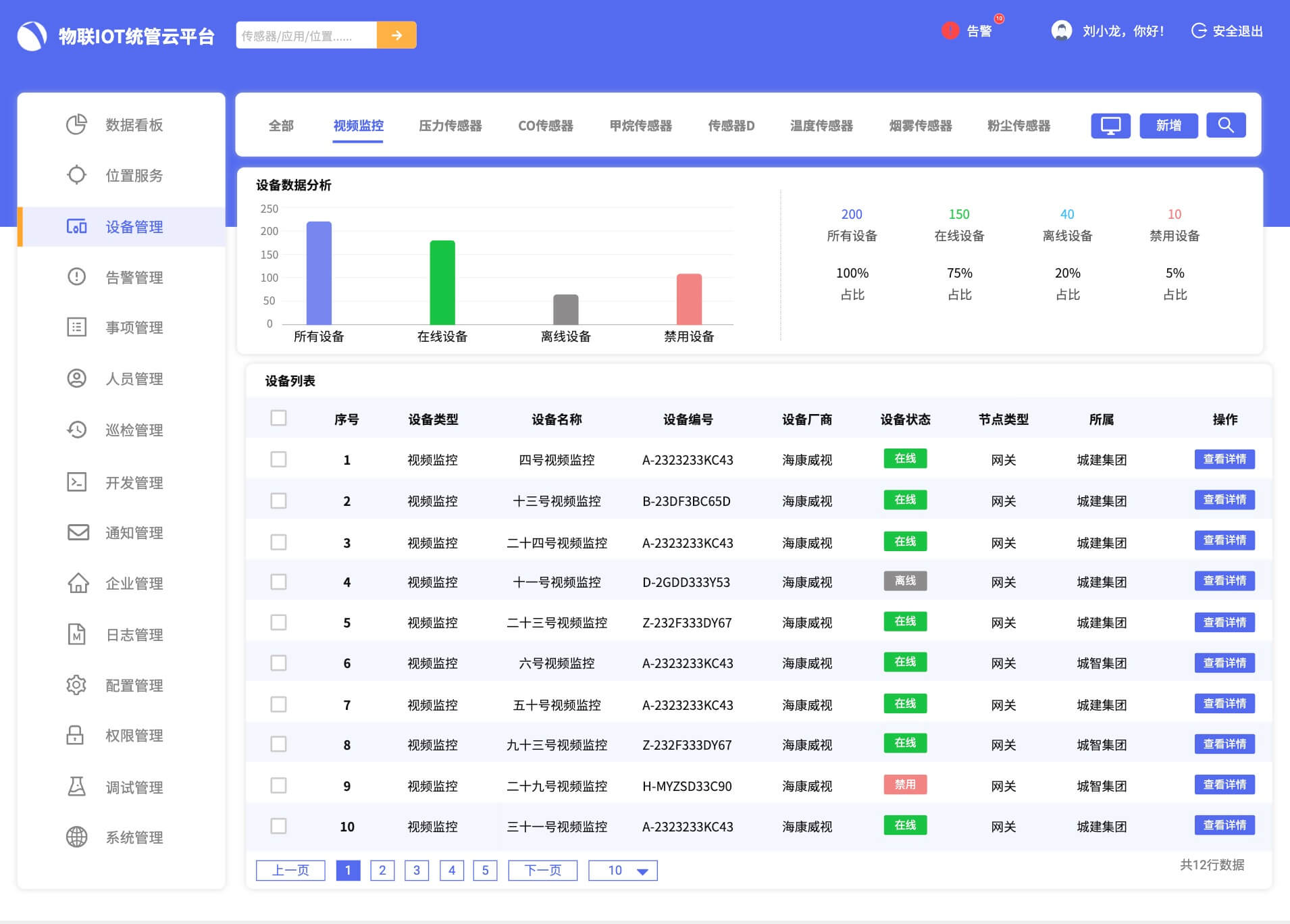
Task: Click pagination page 3
Action: (417, 870)
